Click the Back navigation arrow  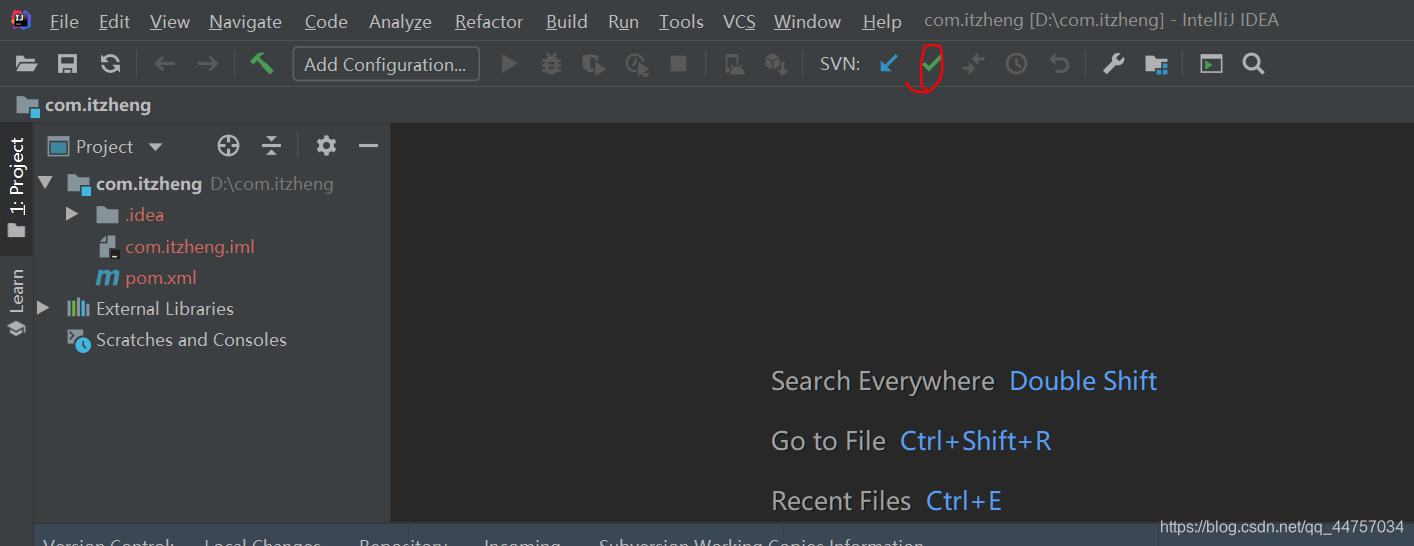tap(165, 64)
